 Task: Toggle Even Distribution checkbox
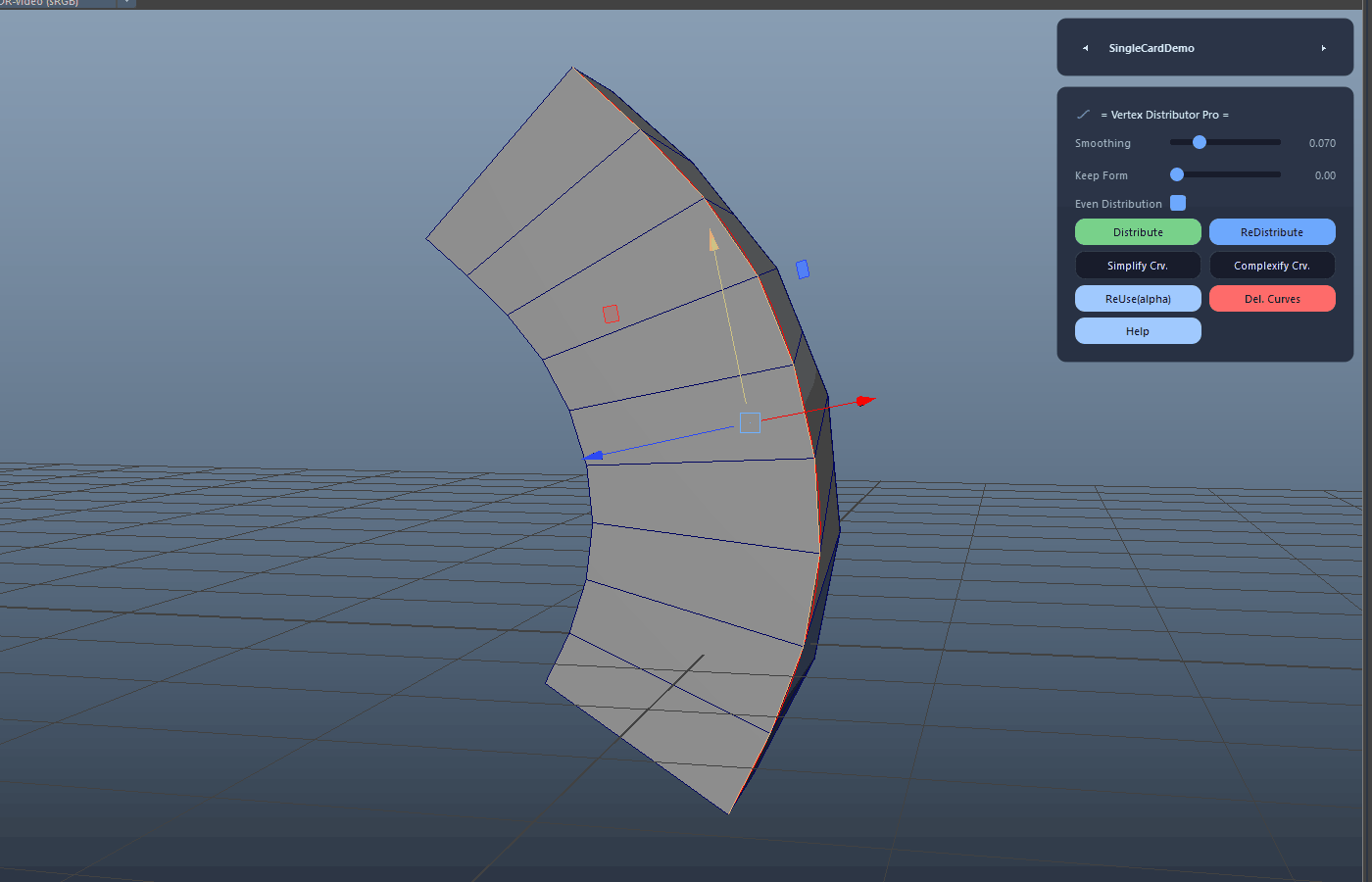pos(1178,203)
